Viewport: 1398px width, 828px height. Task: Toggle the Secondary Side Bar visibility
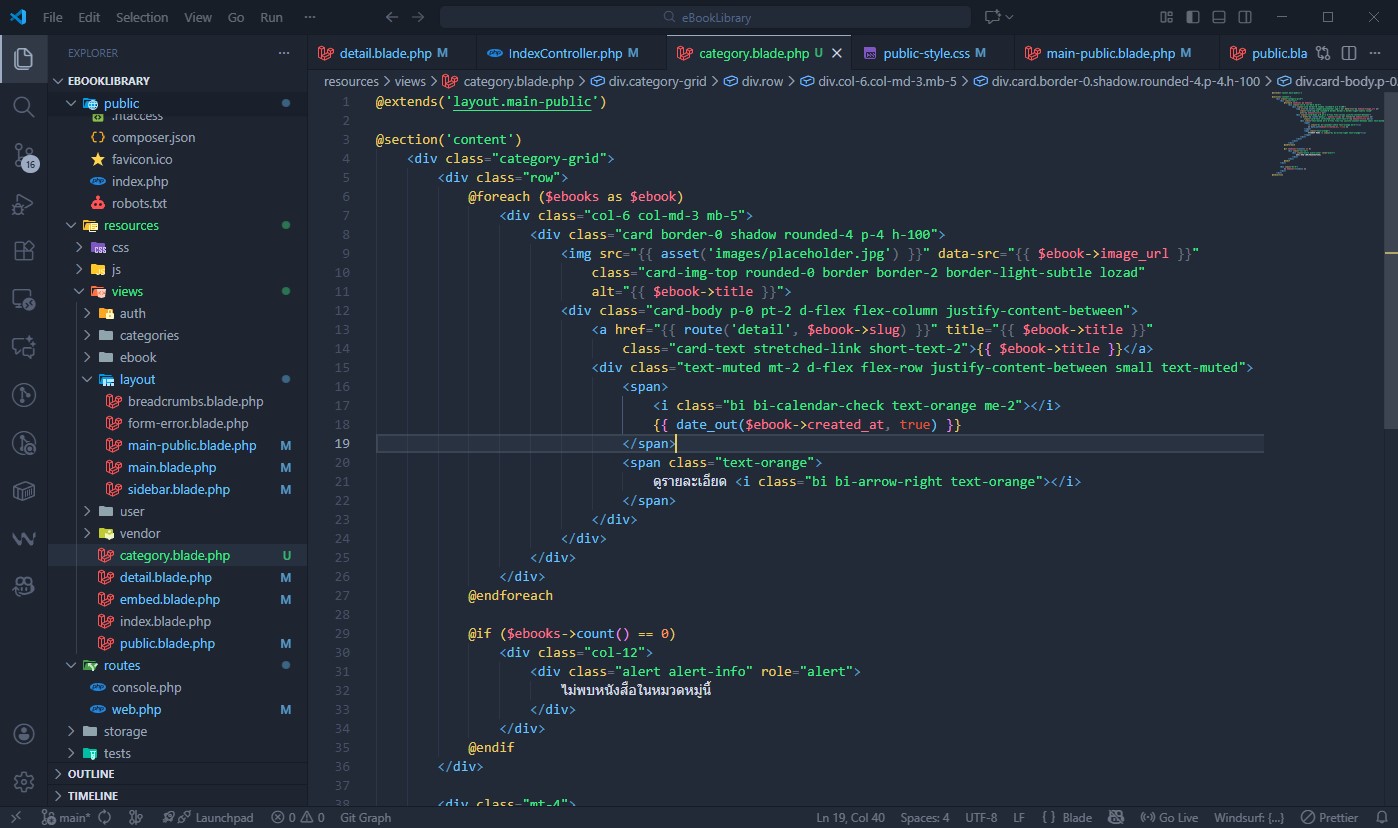(1245, 17)
